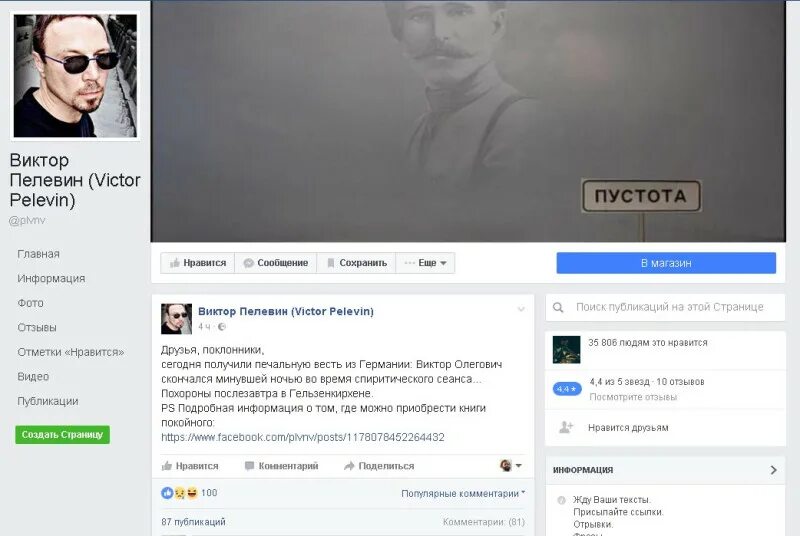Screen dimensions: 800x536
Task: Open Отметки «Нравится» in the sidebar
Action: pyautogui.click(x=70, y=352)
